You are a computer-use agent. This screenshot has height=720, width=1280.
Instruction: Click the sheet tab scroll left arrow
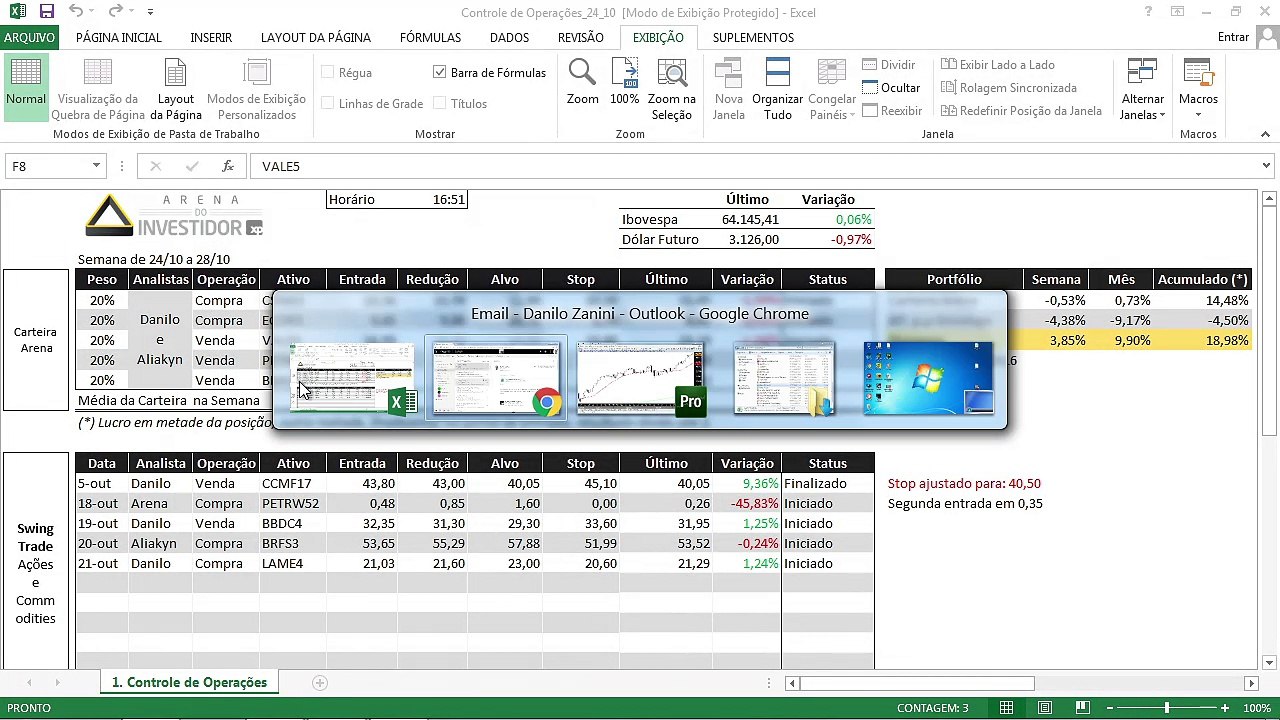pos(29,683)
